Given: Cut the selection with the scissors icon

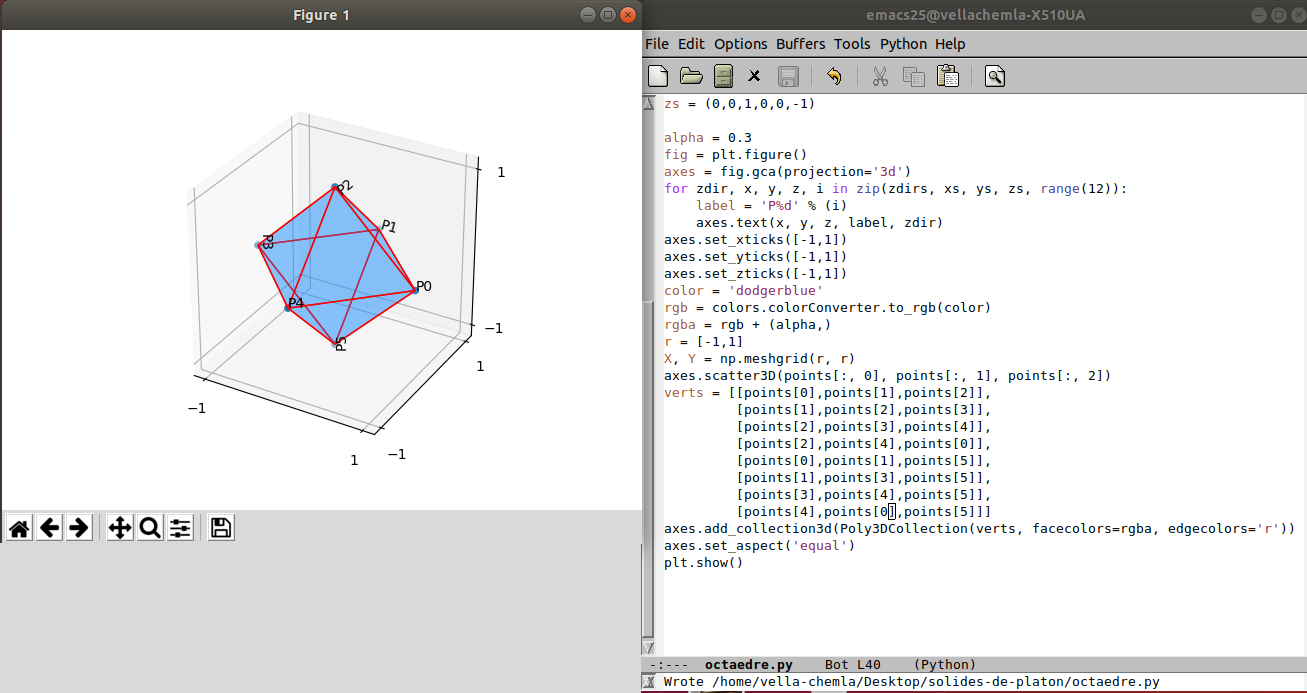Looking at the screenshot, I should pyautogui.click(x=880, y=76).
